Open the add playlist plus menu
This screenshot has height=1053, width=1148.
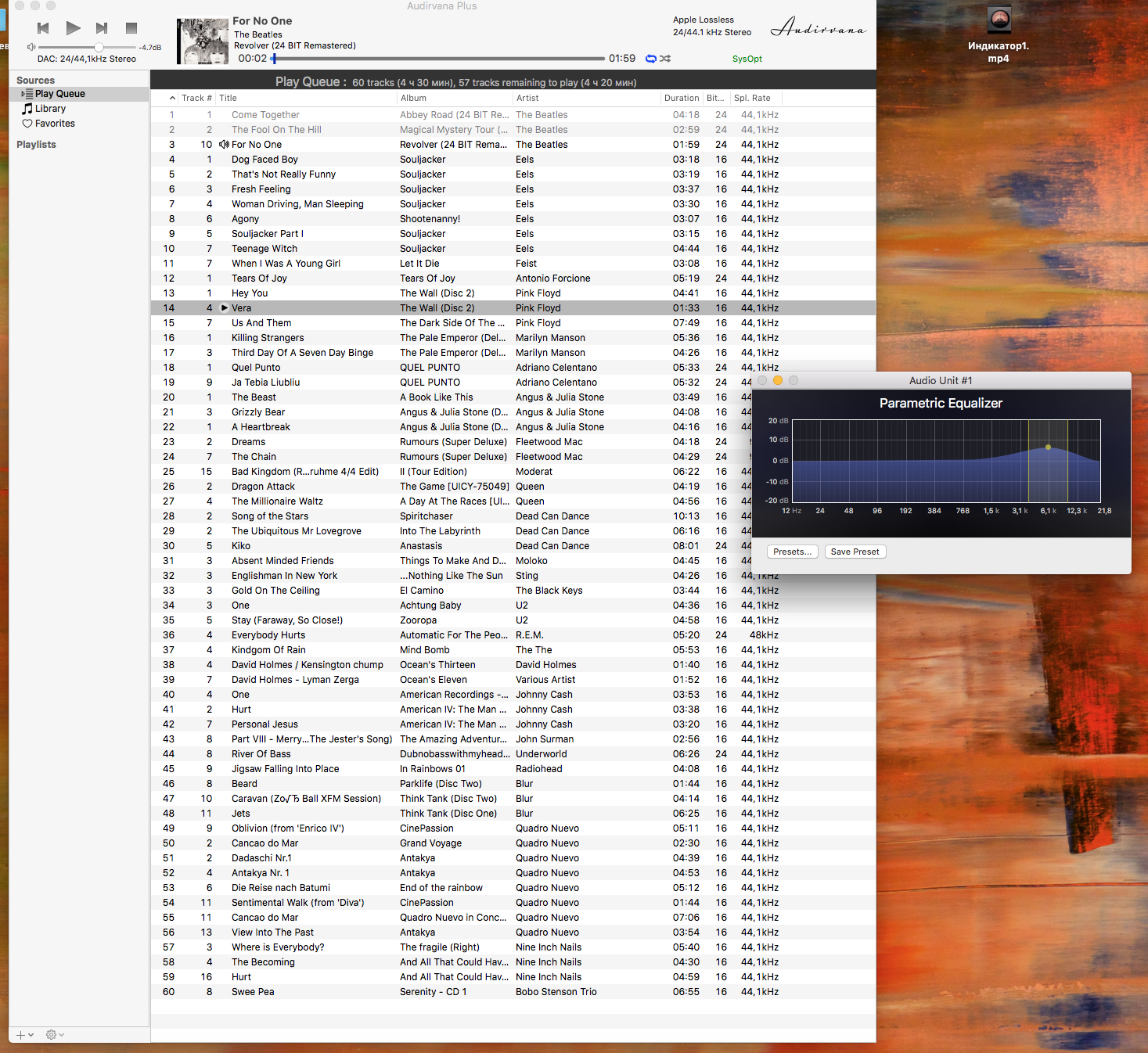coord(25,1035)
